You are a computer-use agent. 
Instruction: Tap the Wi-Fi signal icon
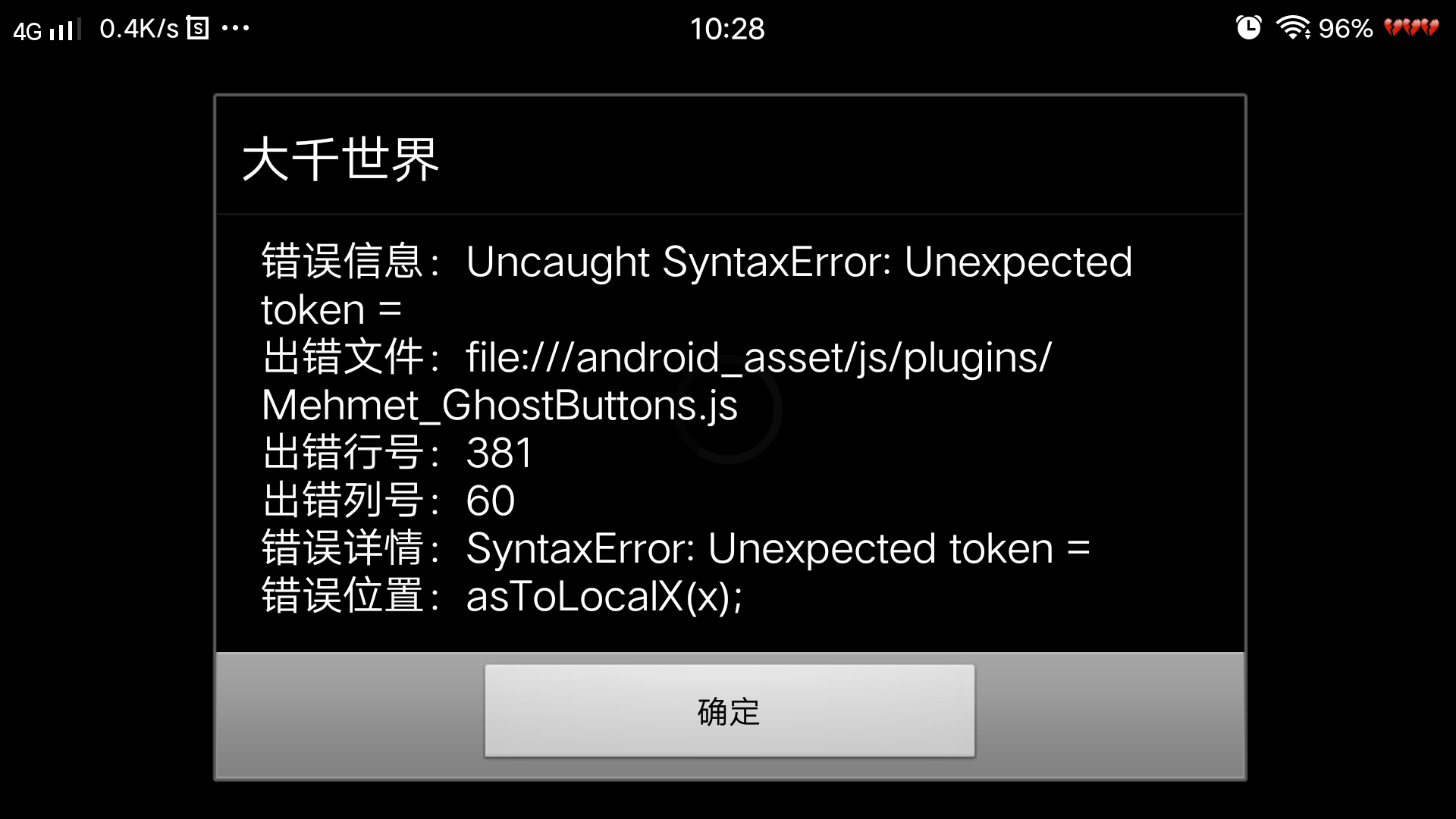tap(1293, 28)
